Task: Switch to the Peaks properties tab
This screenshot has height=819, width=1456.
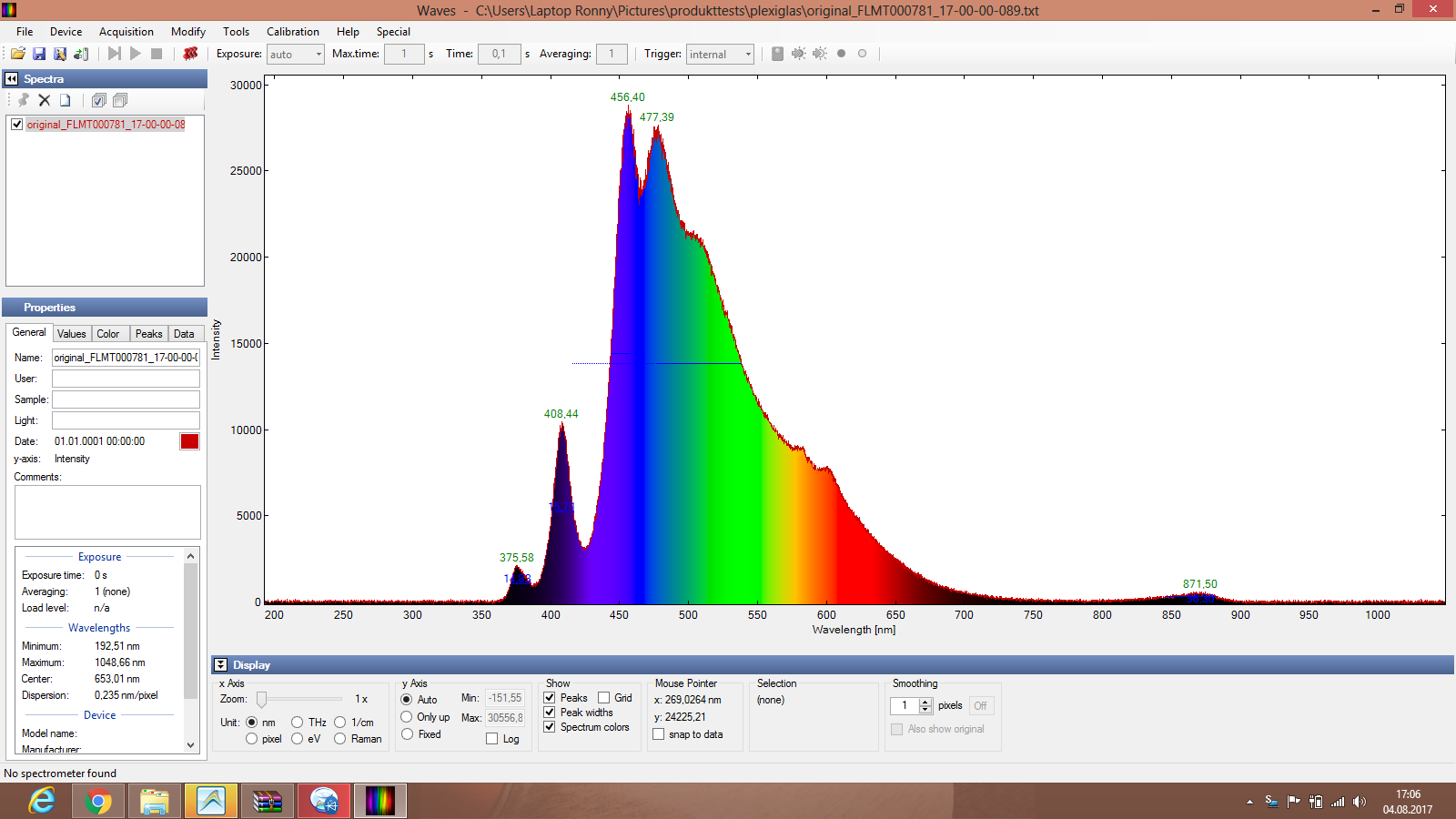Action: coord(148,334)
